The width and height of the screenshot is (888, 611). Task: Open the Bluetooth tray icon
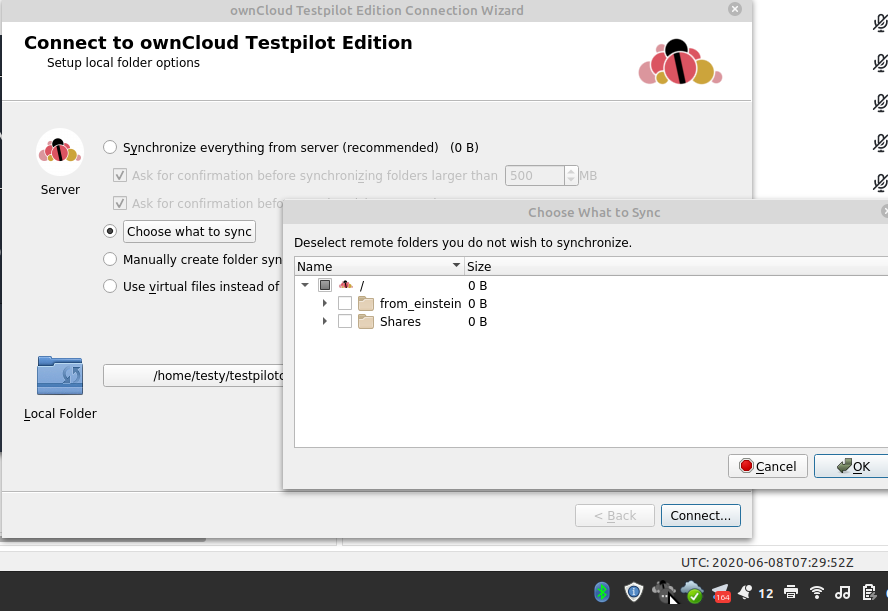601,592
